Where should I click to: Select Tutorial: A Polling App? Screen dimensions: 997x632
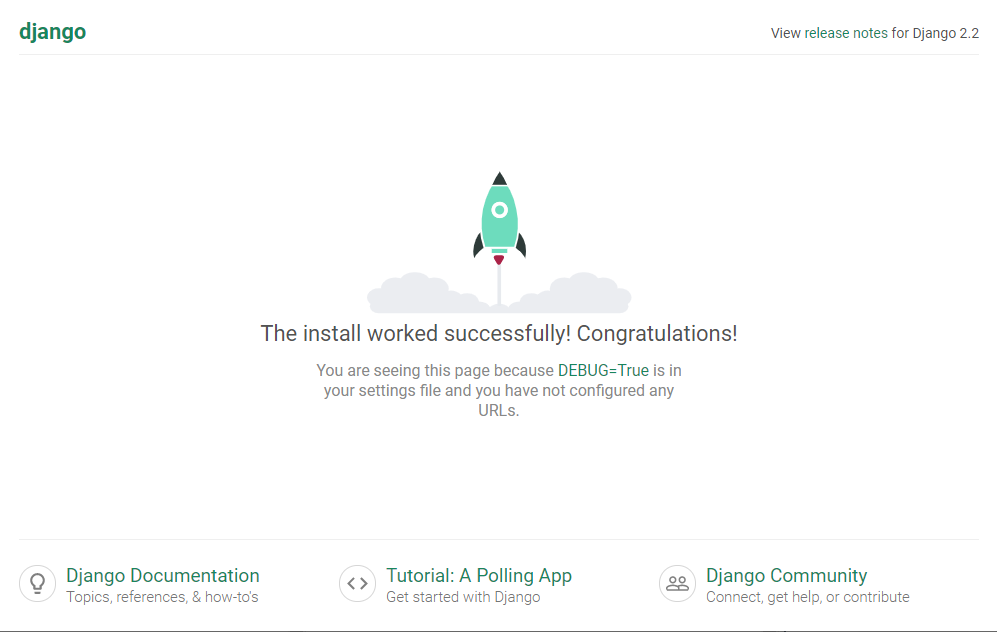[x=479, y=575]
